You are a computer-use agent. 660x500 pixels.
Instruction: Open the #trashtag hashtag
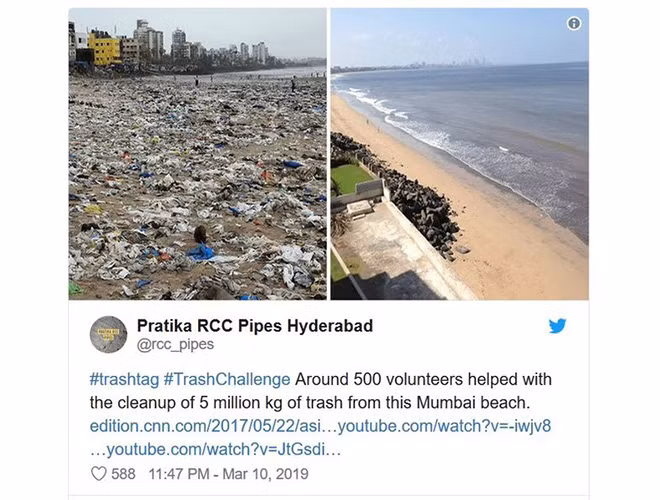pos(124,380)
